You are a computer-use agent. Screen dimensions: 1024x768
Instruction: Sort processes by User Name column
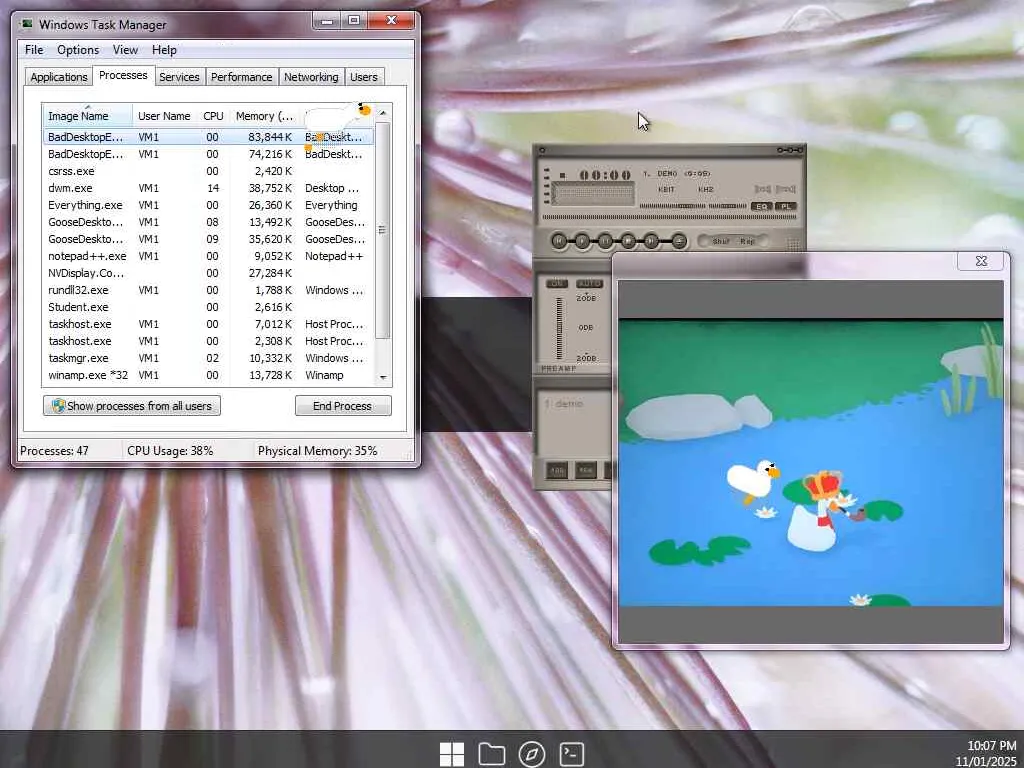[x=164, y=116]
